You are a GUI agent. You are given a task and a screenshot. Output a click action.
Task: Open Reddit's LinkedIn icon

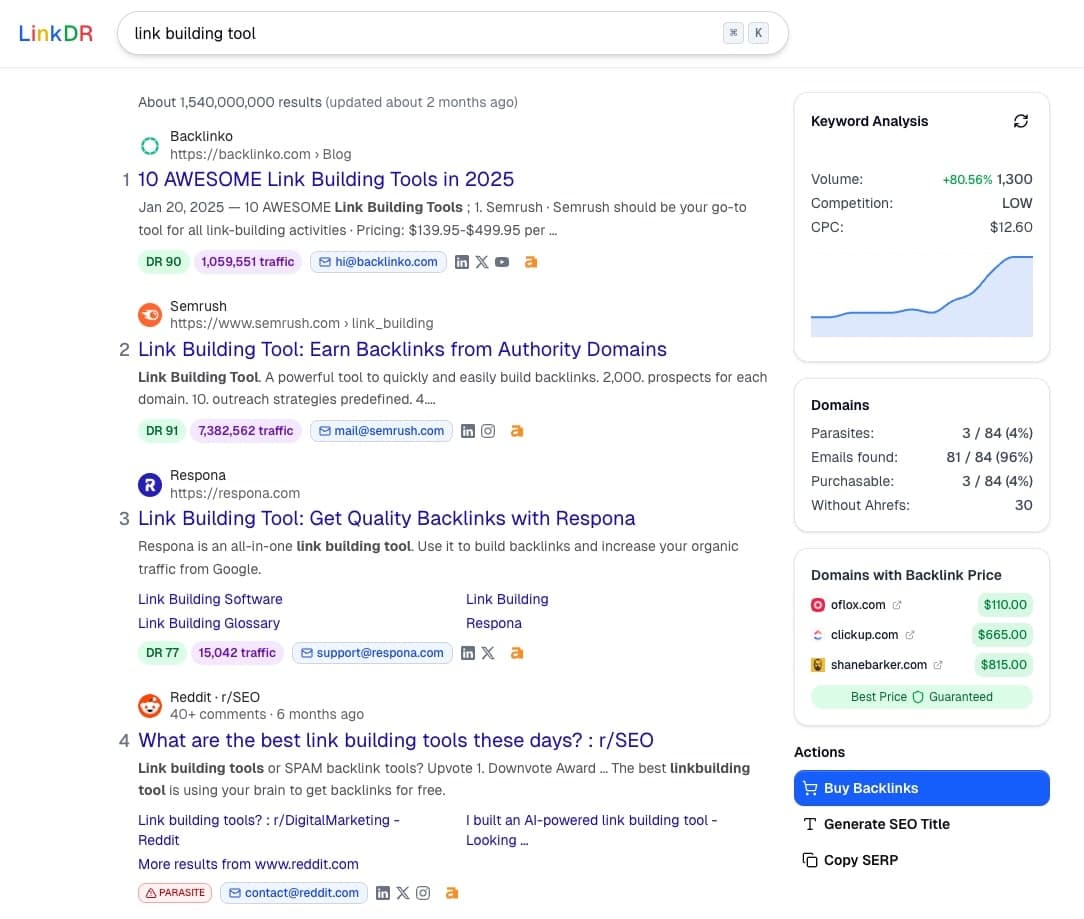click(x=383, y=893)
